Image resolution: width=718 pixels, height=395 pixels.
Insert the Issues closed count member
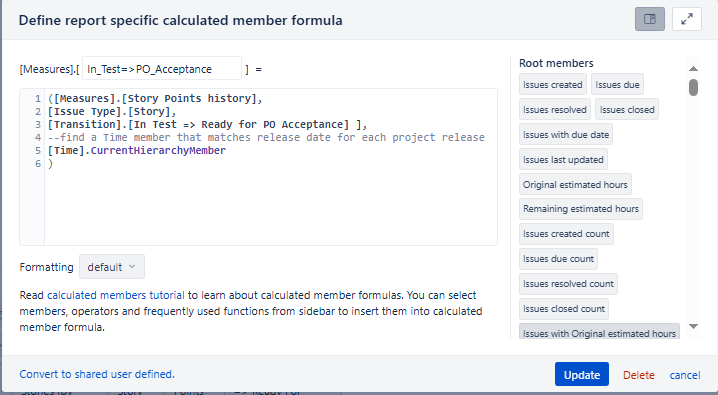564,309
